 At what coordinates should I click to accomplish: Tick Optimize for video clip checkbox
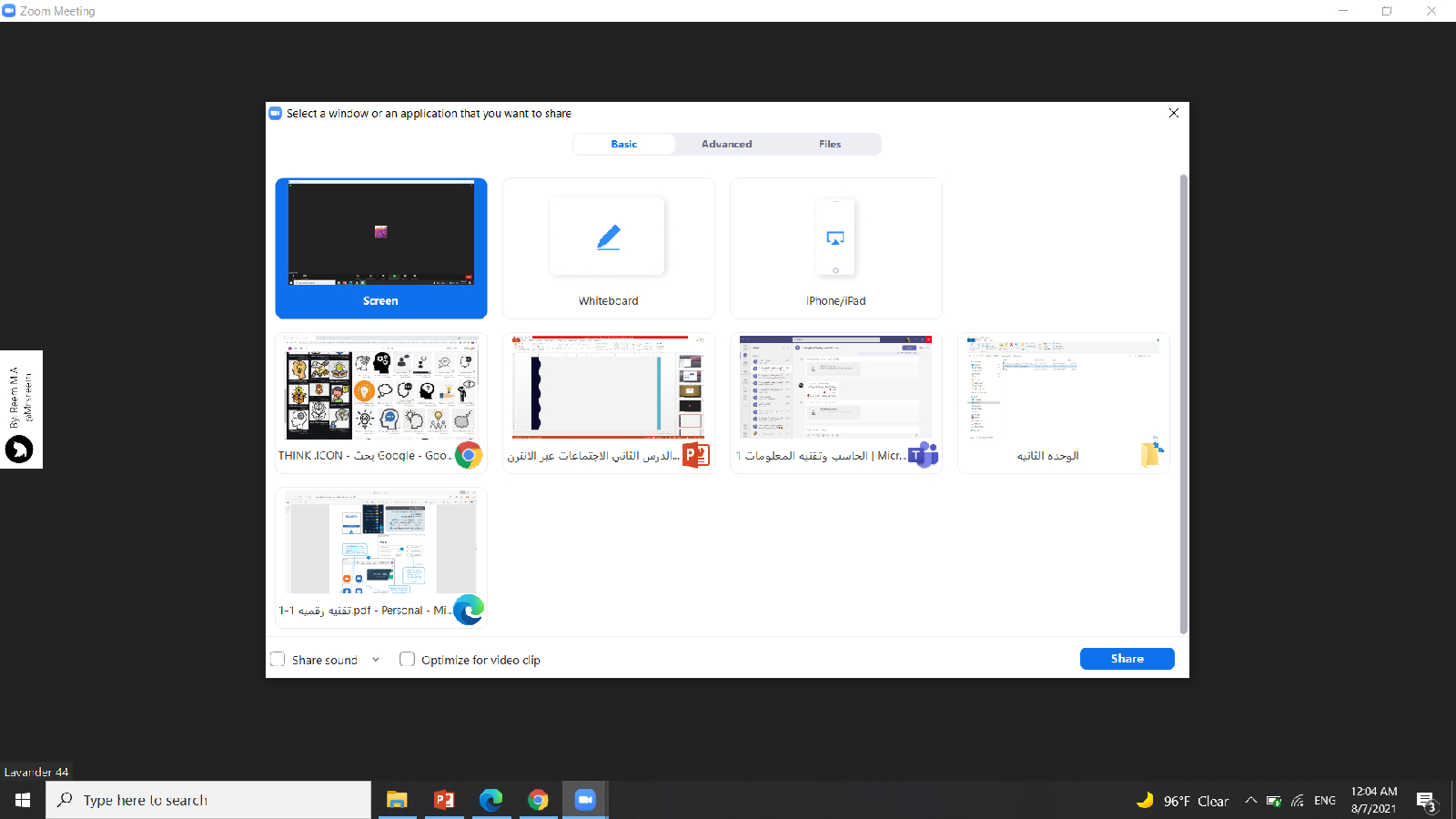click(408, 660)
